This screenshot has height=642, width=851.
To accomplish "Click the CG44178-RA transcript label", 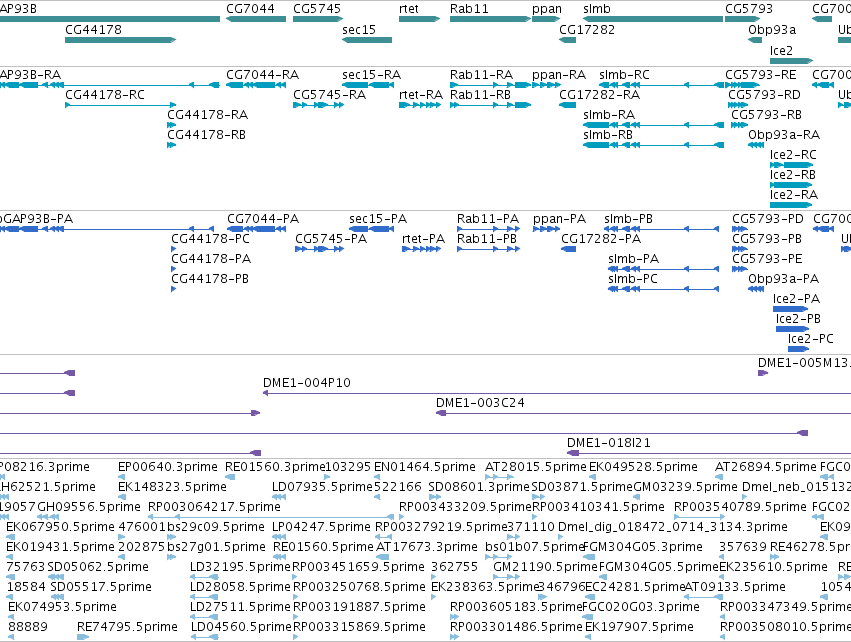I will tap(207, 115).
